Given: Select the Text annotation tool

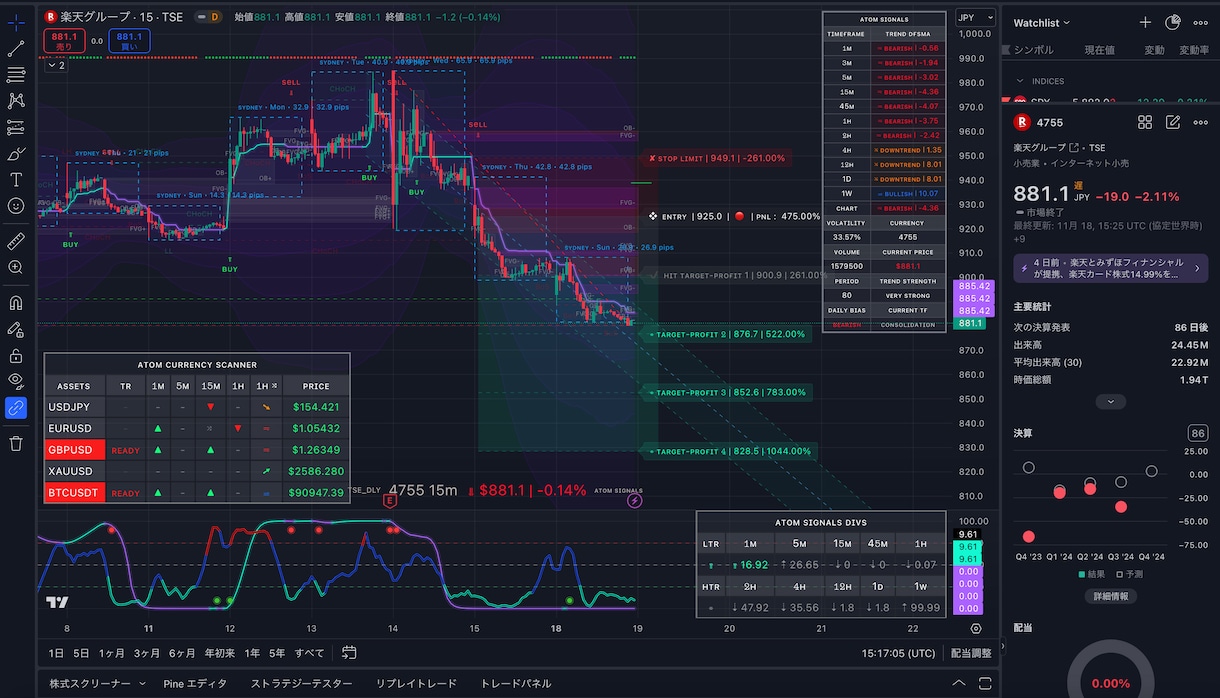Looking at the screenshot, I should pyautogui.click(x=16, y=180).
